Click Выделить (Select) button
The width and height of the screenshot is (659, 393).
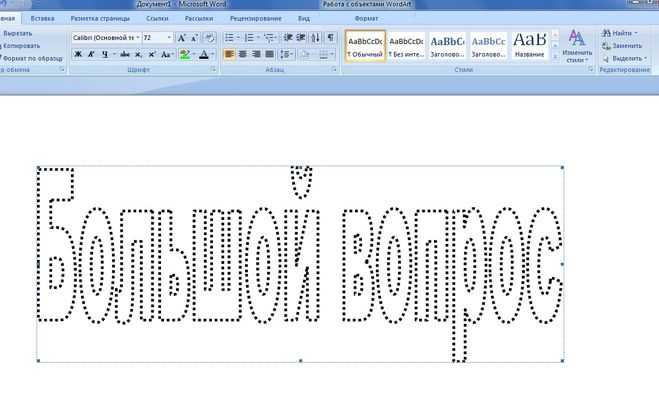click(625, 58)
